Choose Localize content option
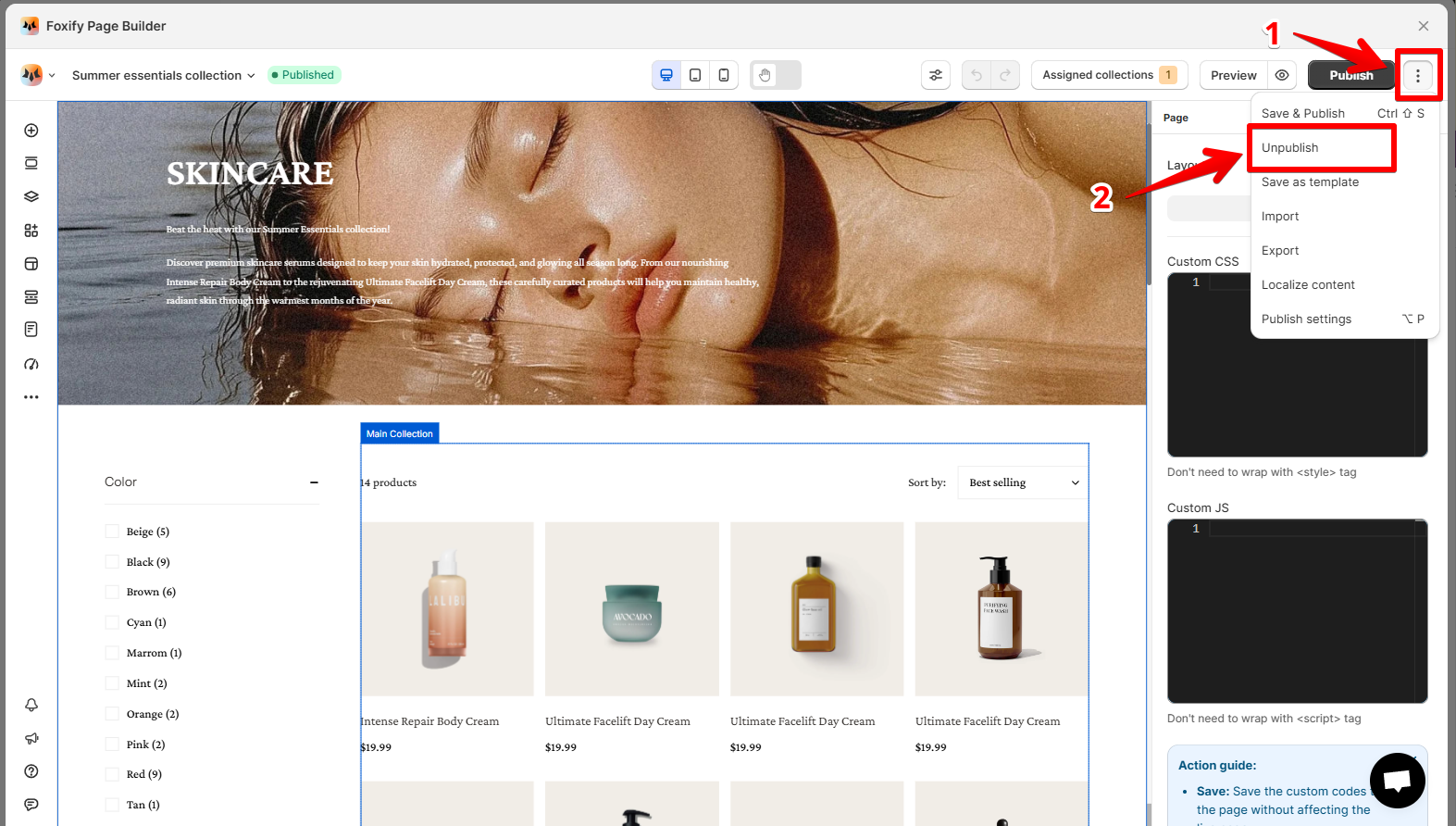 1344,284
